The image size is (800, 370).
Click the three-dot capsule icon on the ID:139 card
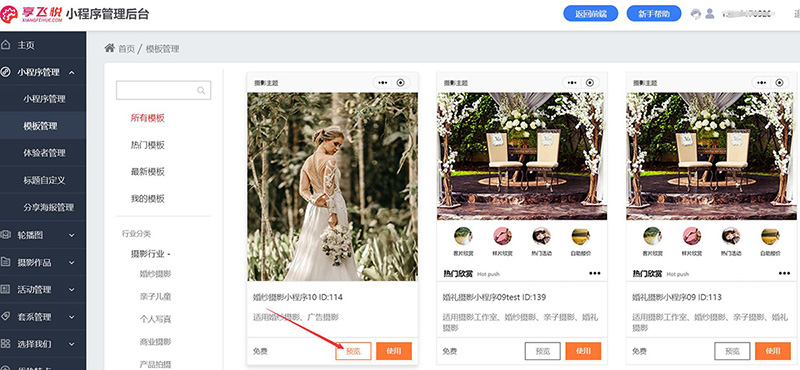click(572, 83)
